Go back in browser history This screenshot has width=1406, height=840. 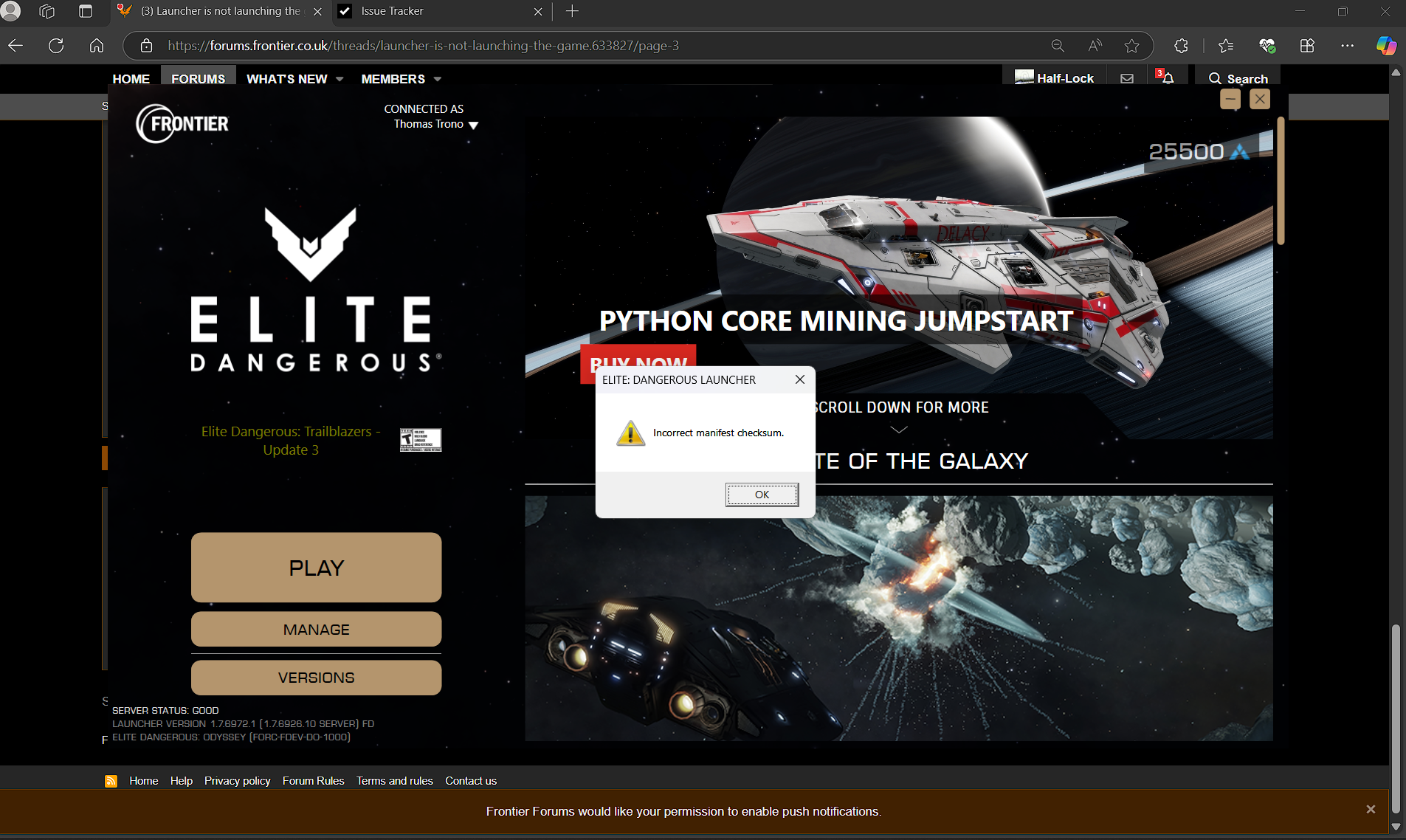pos(15,46)
